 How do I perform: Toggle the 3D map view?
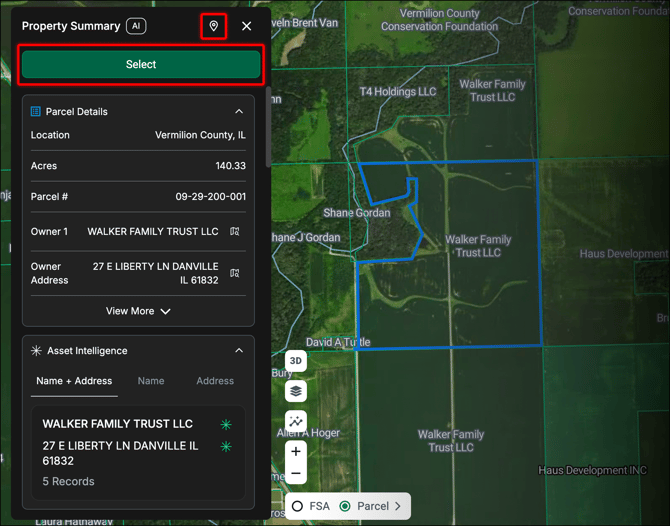pyautogui.click(x=296, y=361)
